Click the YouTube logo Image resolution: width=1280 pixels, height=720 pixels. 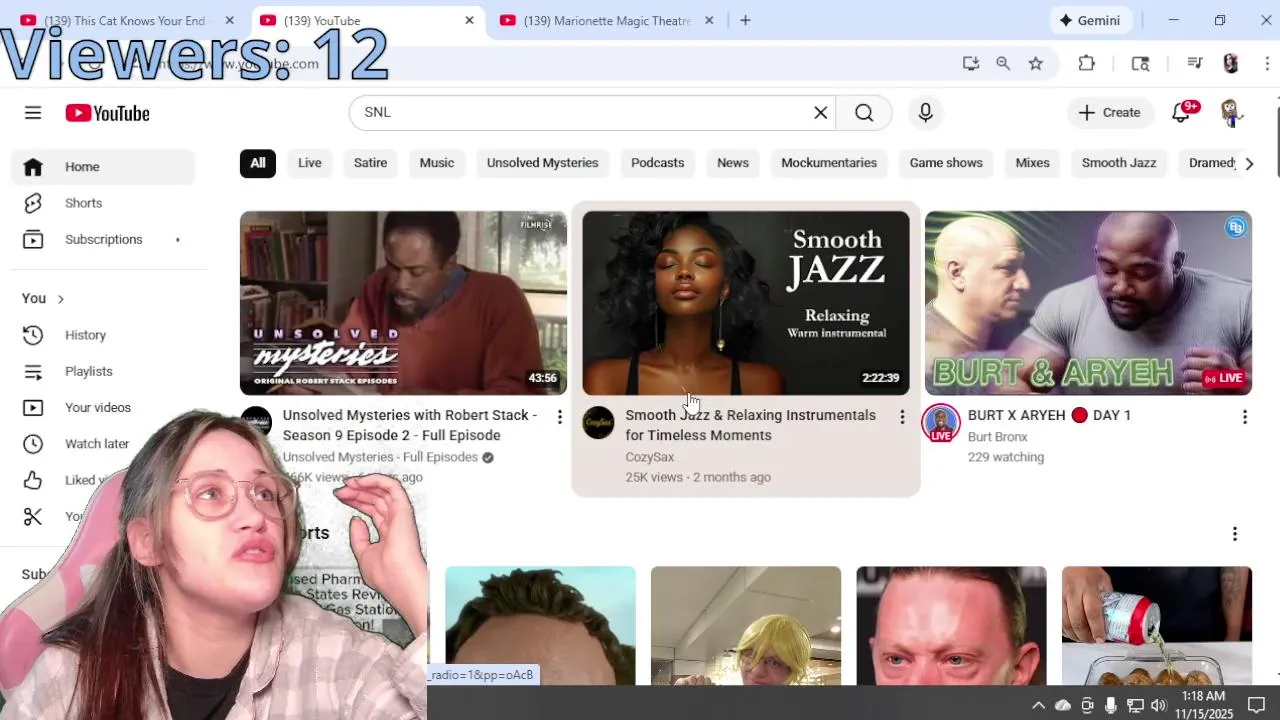(107, 113)
